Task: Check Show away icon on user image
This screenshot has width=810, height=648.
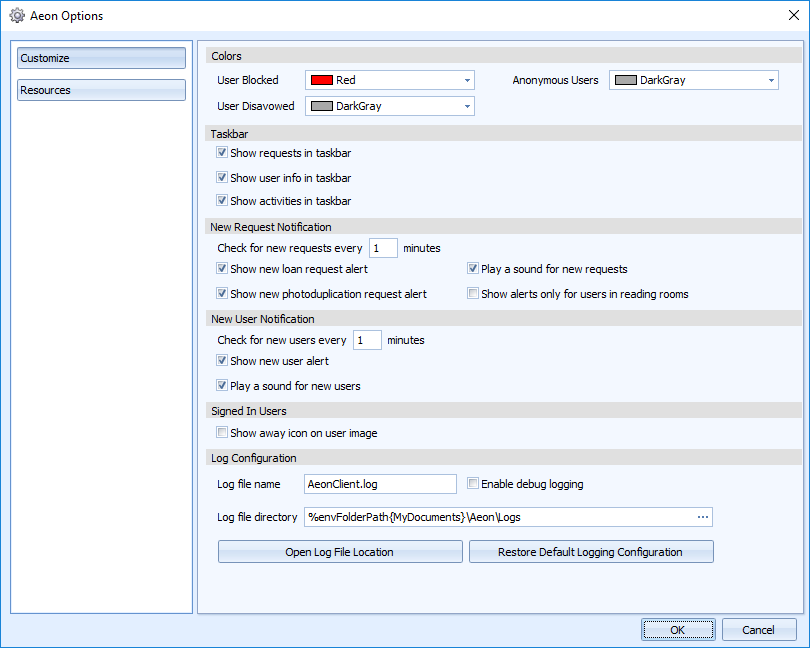Action: tap(222, 433)
